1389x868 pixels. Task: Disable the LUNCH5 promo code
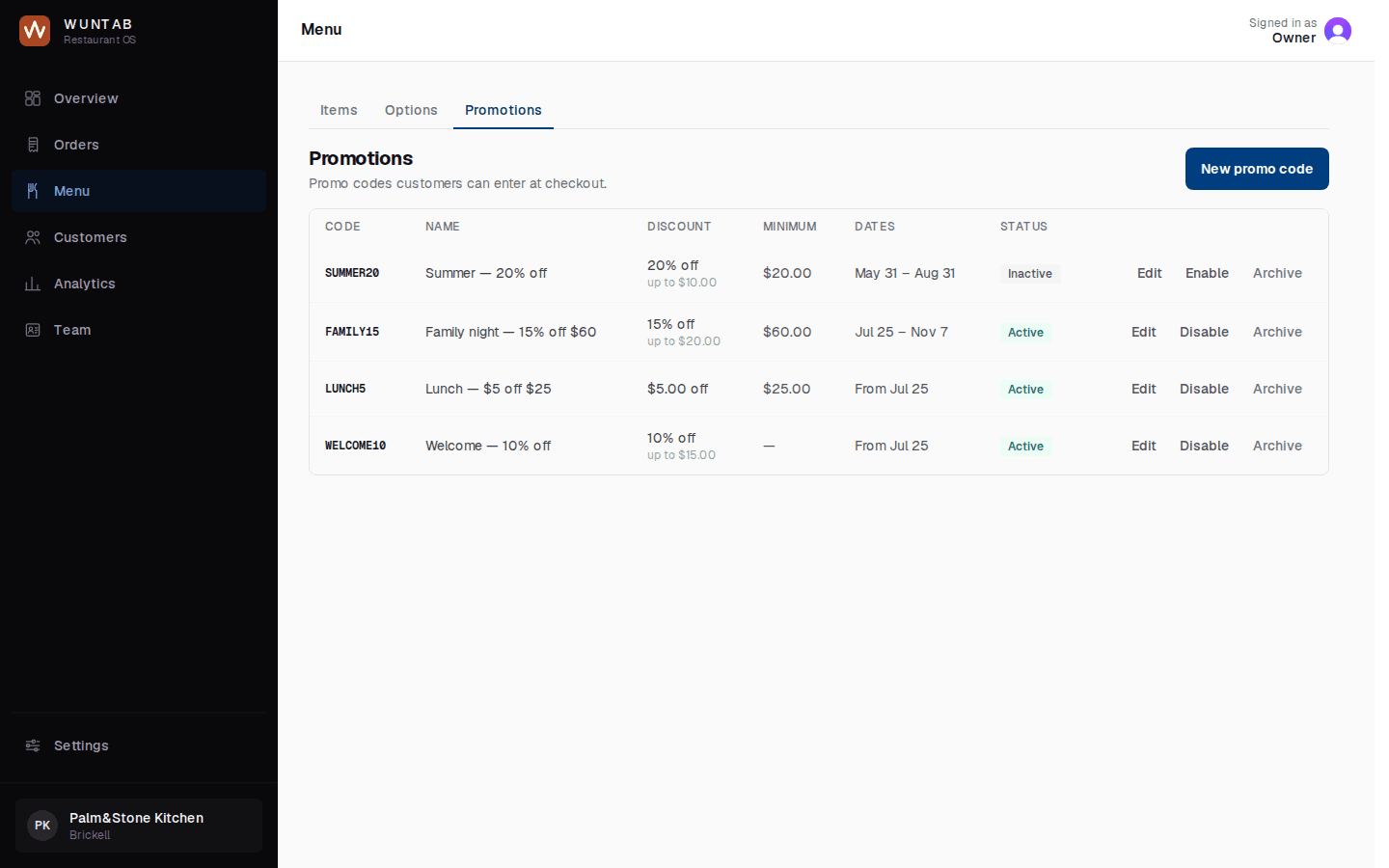tap(1204, 389)
